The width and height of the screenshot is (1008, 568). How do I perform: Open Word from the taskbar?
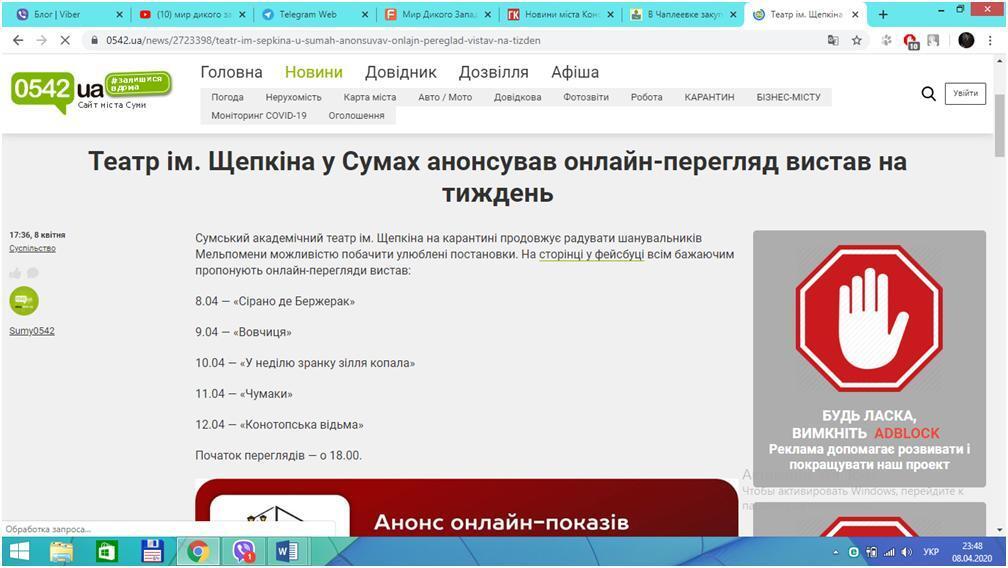[x=287, y=551]
